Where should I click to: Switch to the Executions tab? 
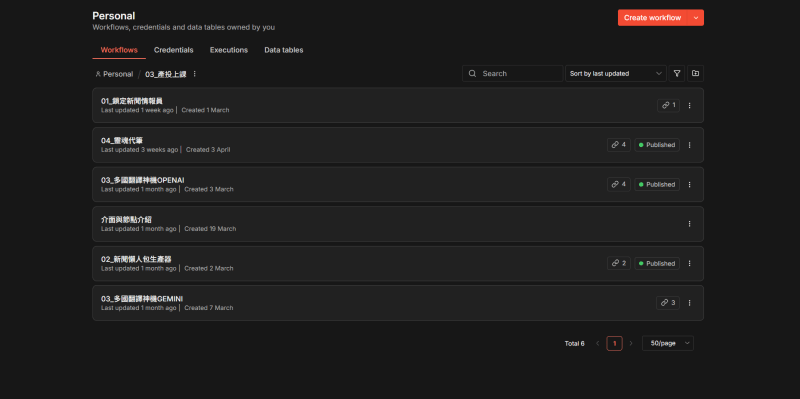click(229, 50)
